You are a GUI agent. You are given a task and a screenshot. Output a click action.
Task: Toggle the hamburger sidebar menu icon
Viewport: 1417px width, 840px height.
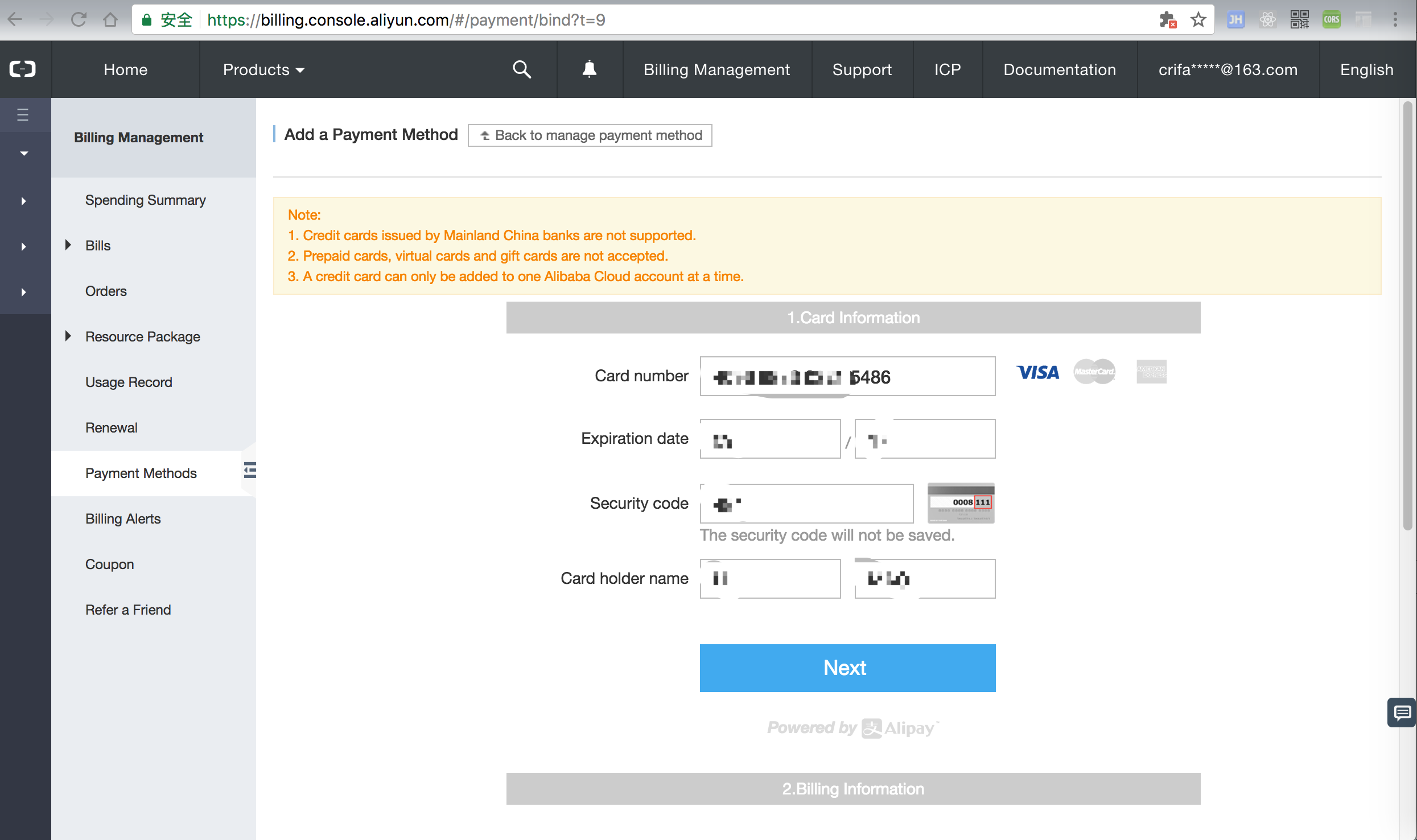[23, 115]
